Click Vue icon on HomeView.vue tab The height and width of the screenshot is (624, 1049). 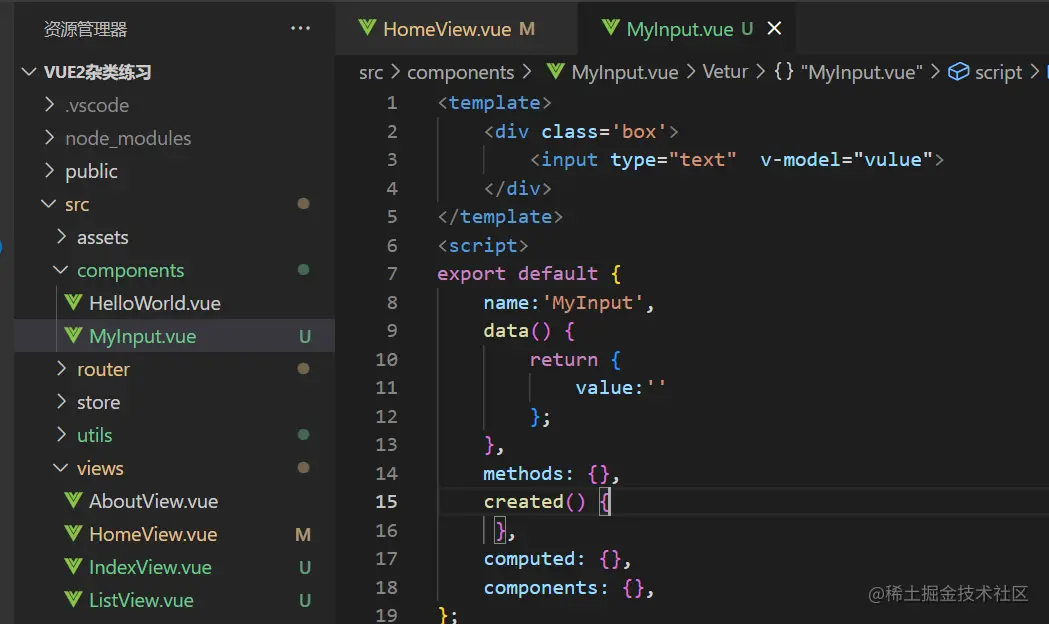[367, 28]
